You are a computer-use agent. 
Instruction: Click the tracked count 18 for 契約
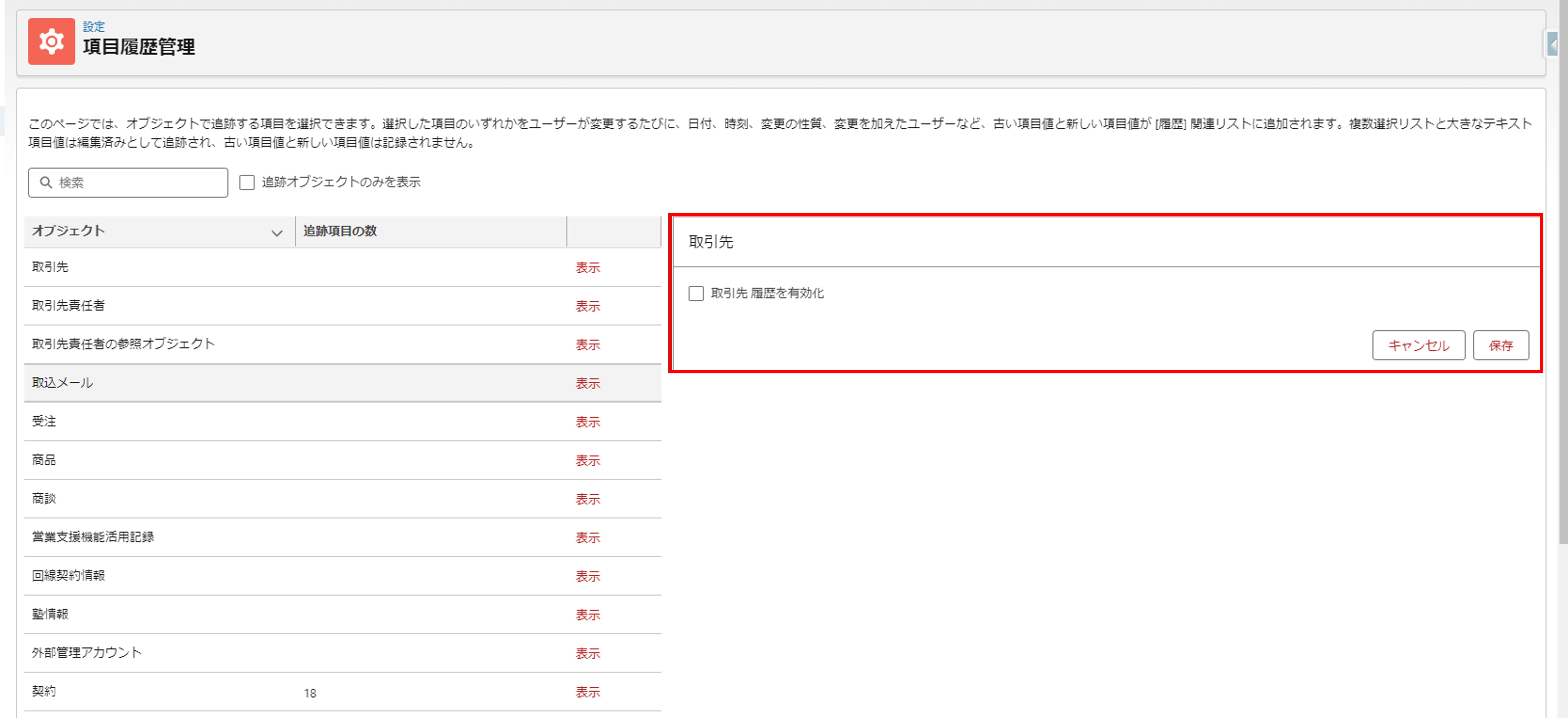(x=310, y=693)
